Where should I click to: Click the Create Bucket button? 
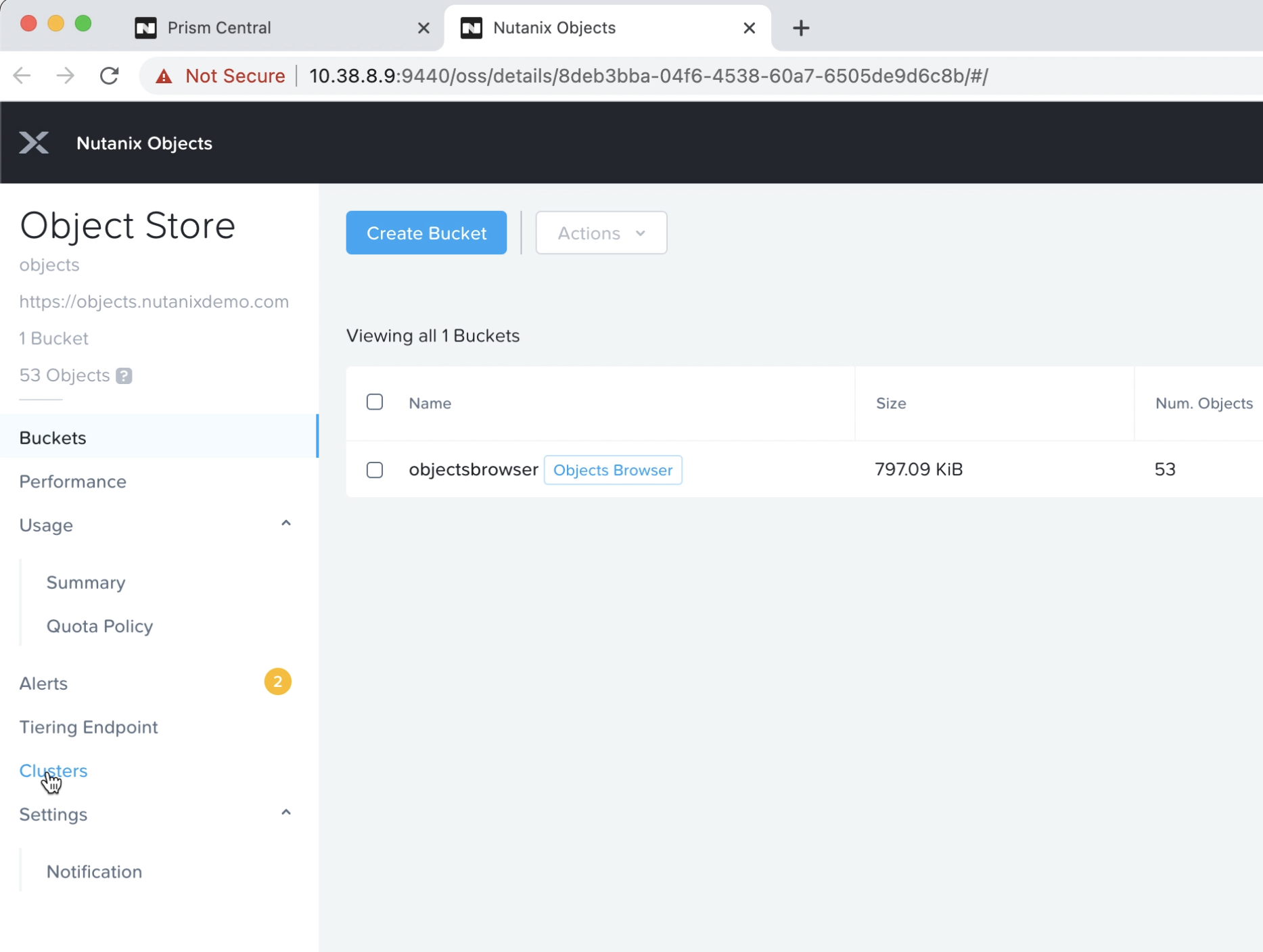click(x=426, y=233)
